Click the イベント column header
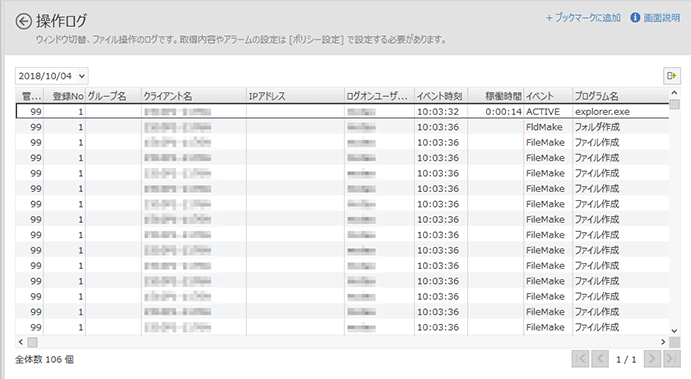The image size is (691, 379). (x=548, y=96)
